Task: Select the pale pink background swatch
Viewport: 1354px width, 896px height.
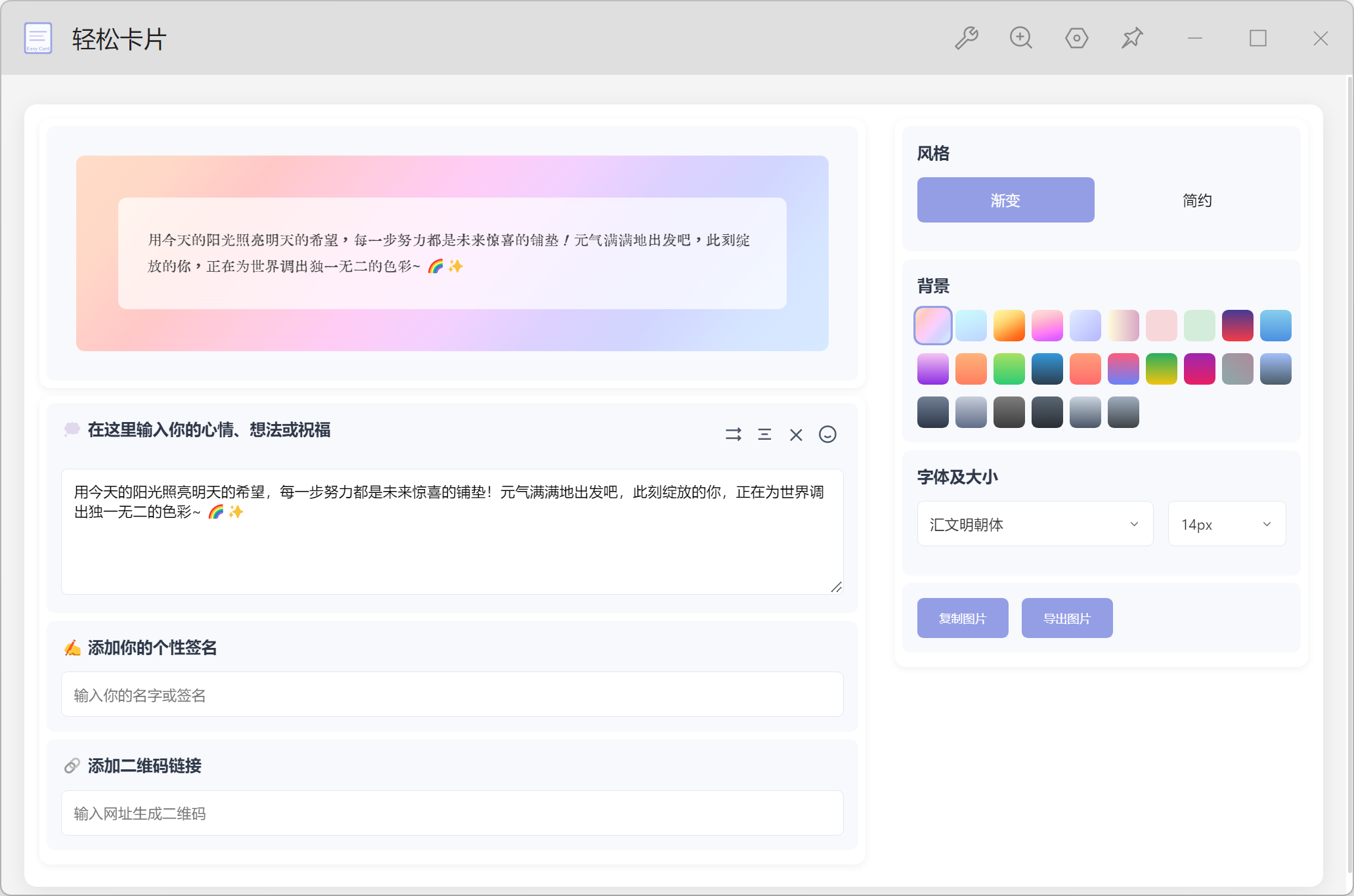Action: pyautogui.click(x=1162, y=326)
